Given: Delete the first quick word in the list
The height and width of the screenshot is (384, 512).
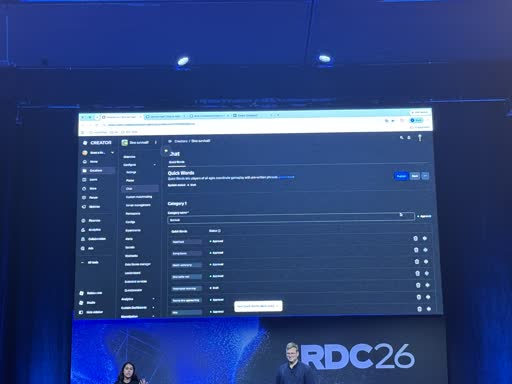Looking at the screenshot, I should [x=415, y=238].
